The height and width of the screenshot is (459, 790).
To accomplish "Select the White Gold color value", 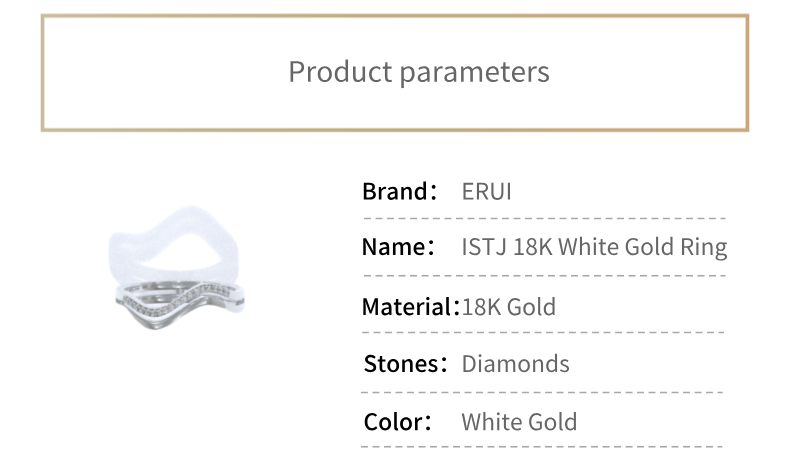I will tap(519, 422).
